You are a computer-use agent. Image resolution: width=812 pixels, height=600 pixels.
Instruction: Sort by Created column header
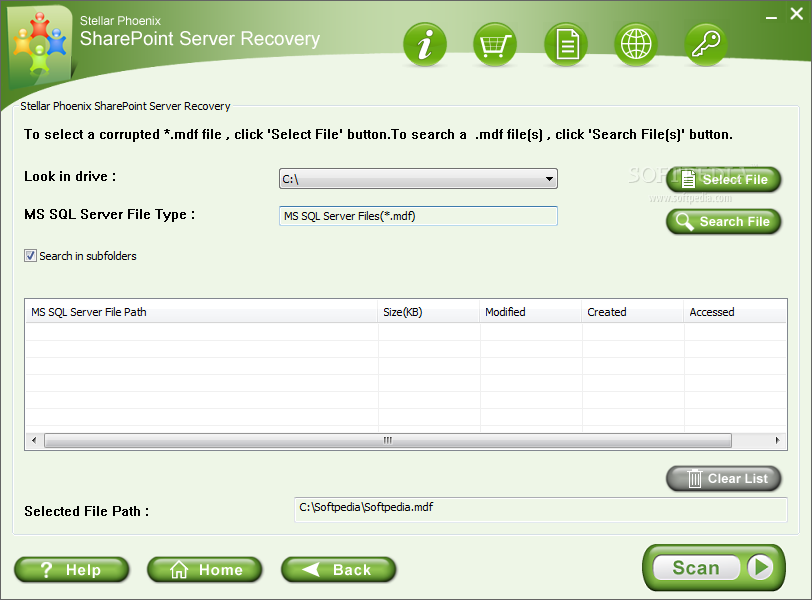[633, 312]
